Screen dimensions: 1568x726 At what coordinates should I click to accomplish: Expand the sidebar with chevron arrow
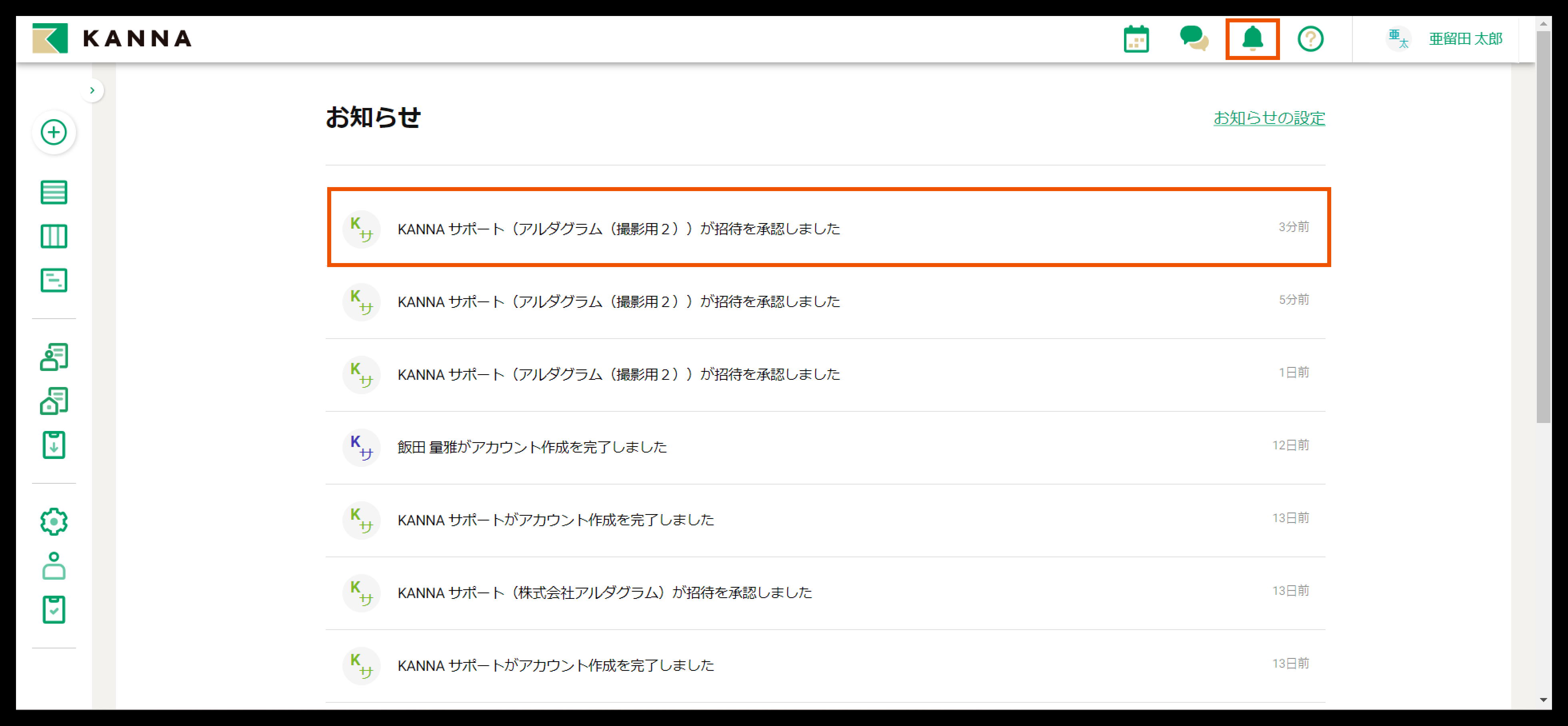[92, 91]
